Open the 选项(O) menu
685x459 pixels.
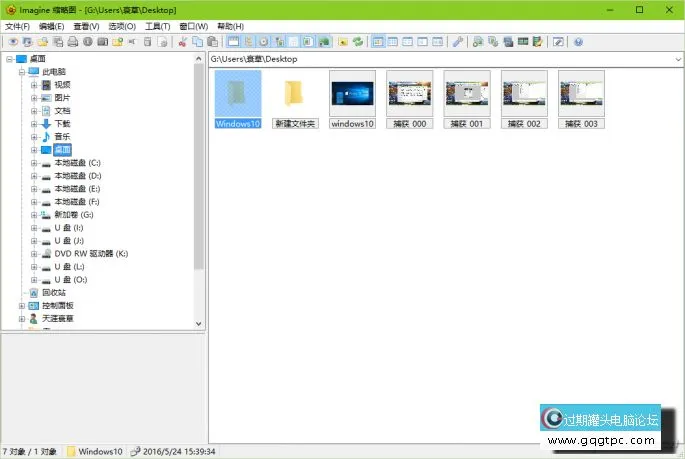[122, 27]
